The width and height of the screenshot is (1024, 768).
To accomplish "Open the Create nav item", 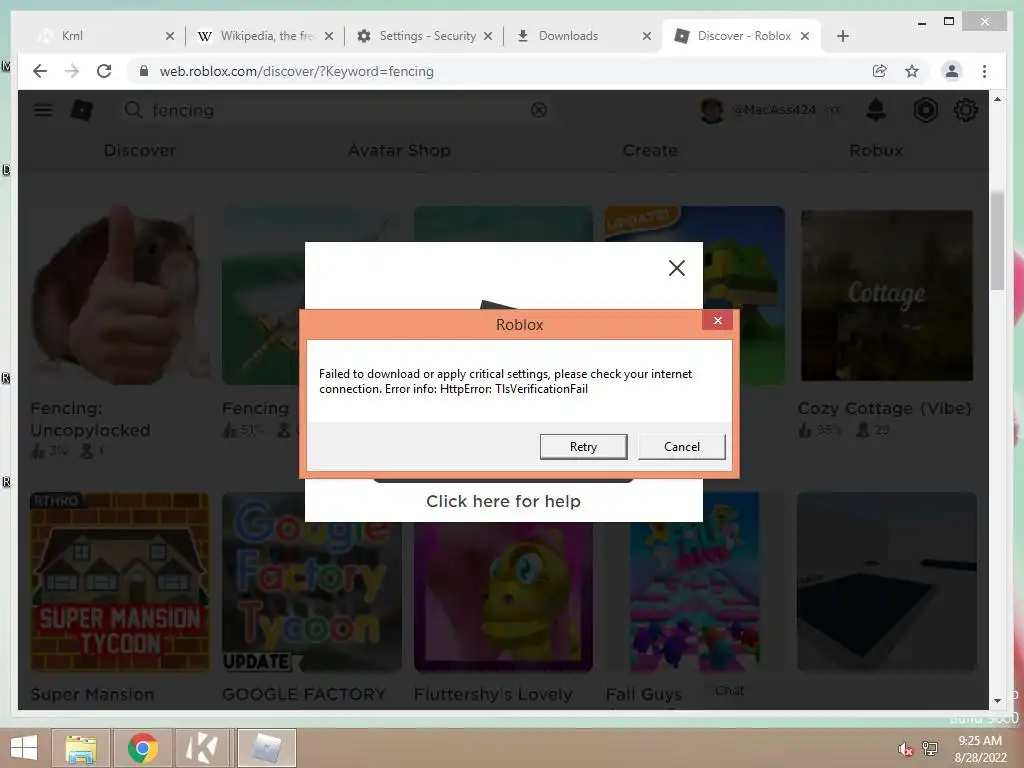I will (650, 150).
